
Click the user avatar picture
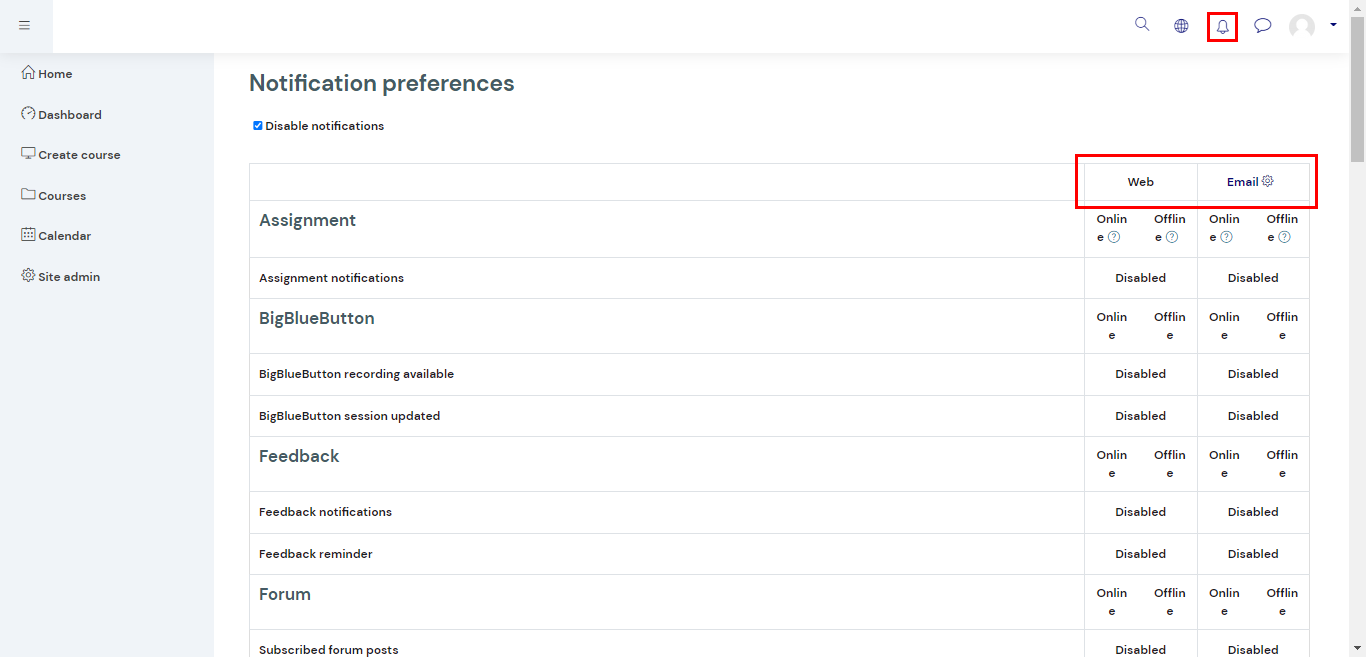[1302, 27]
